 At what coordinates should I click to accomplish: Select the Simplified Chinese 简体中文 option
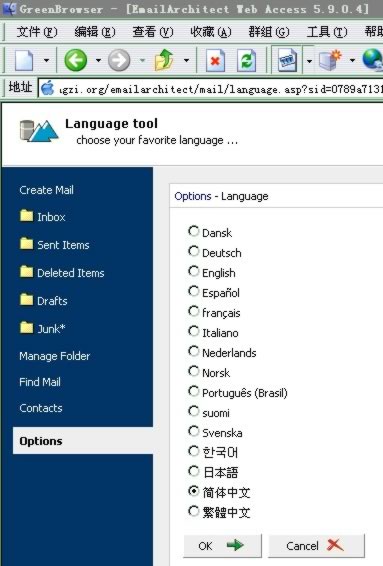coord(193,491)
